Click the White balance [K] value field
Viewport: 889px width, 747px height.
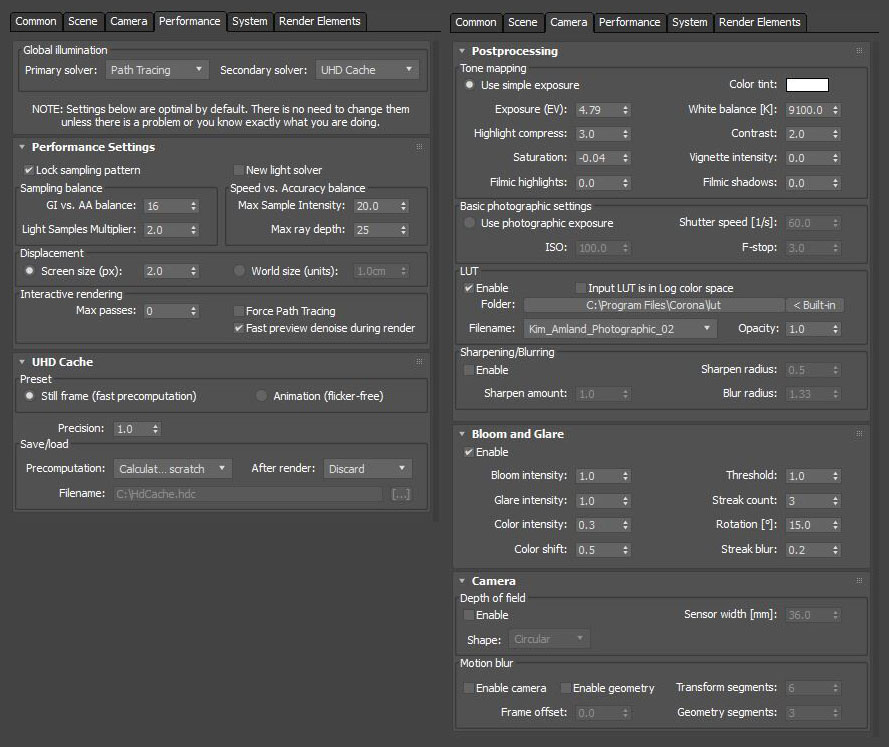808,110
